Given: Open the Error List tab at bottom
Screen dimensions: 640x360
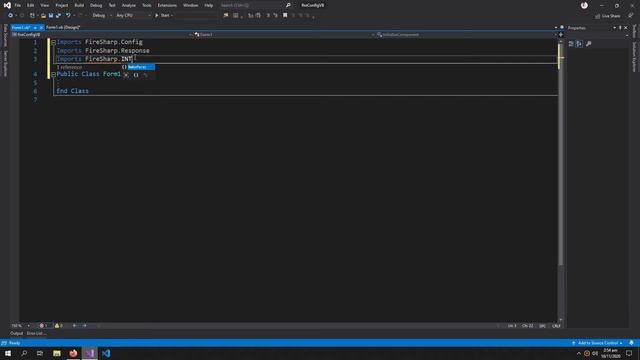Looking at the screenshot, I should tap(36, 333).
